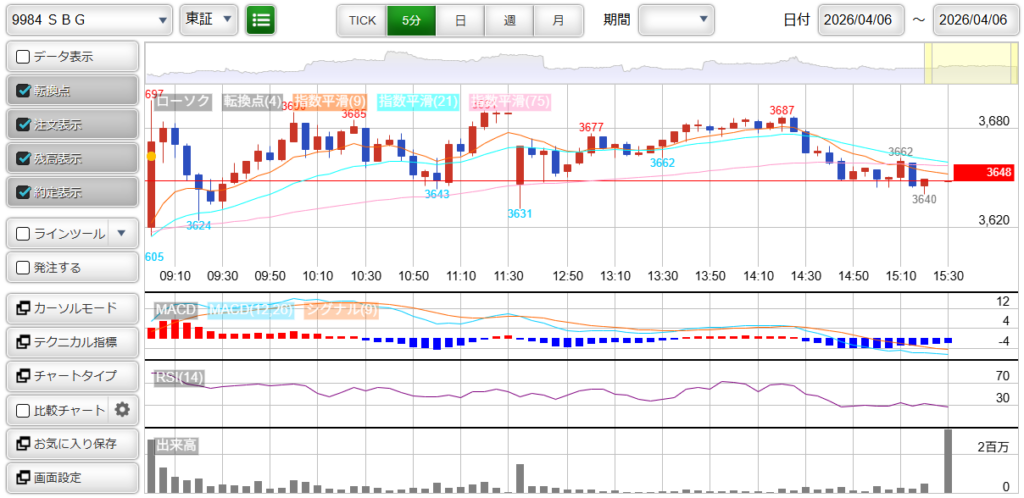Image resolution: width=1024 pixels, height=498 pixels.
Task: Click the green list view icon
Action: click(x=261, y=19)
